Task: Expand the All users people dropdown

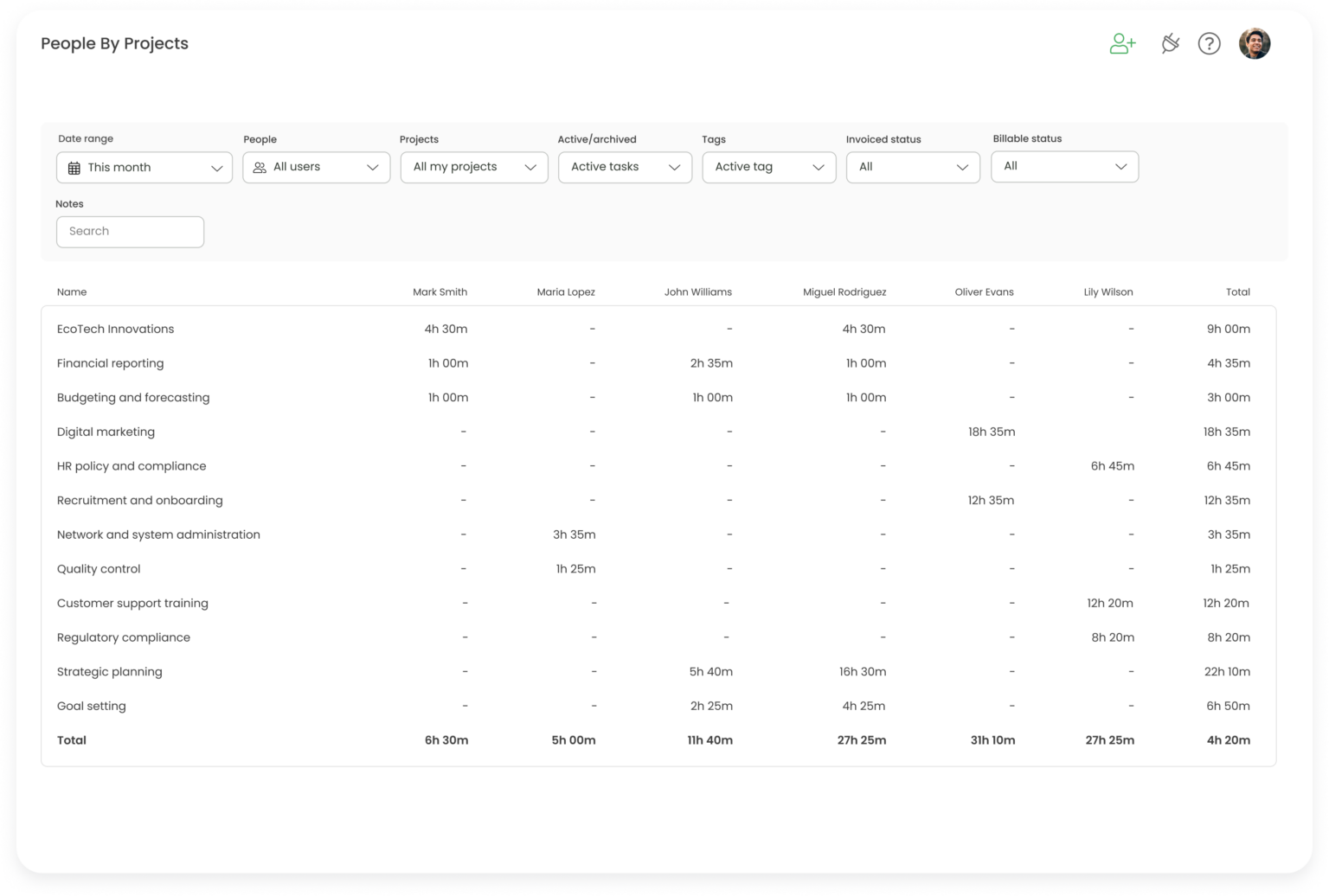Action: [316, 167]
